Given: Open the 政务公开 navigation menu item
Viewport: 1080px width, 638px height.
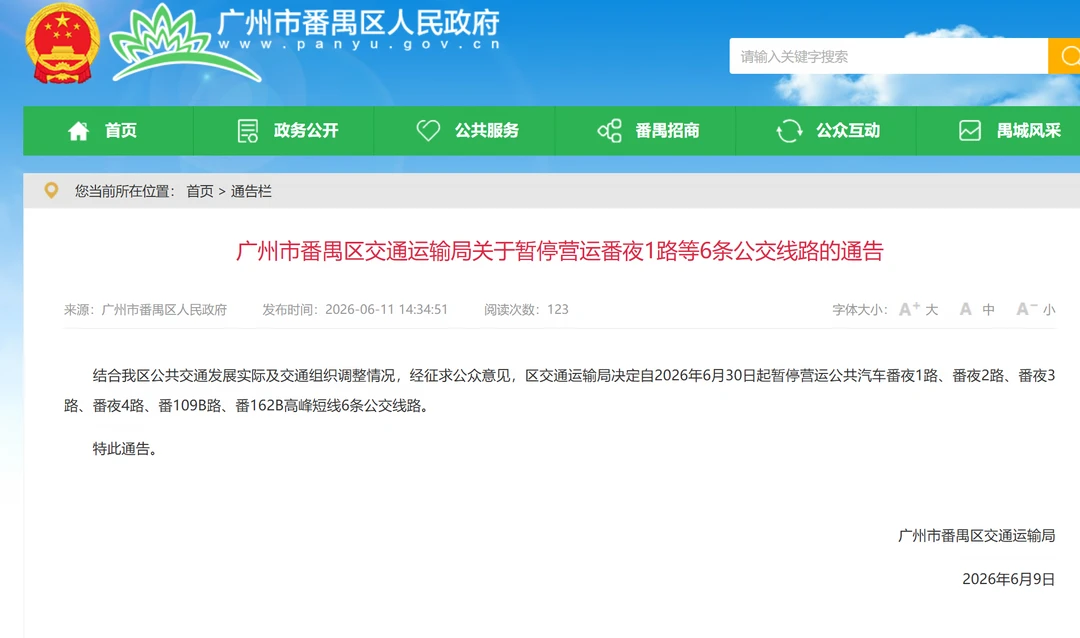Looking at the screenshot, I should click(x=284, y=130).
